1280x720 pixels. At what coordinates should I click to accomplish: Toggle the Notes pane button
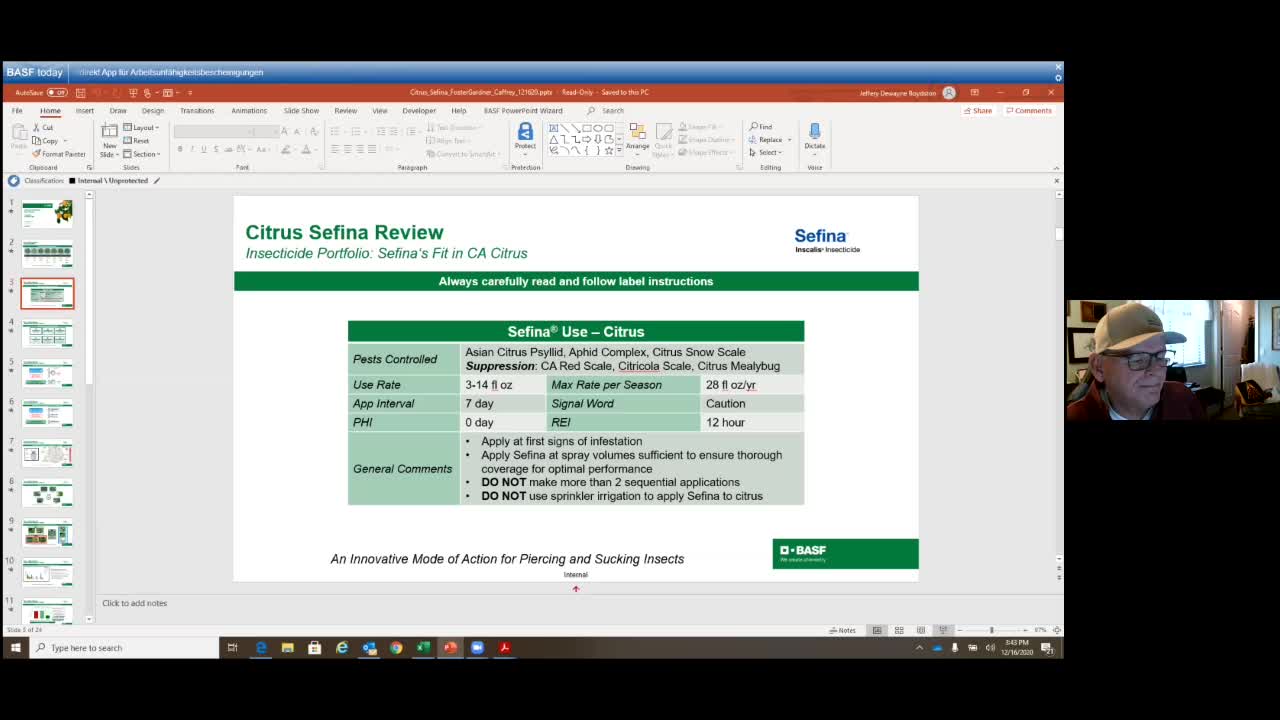point(843,630)
